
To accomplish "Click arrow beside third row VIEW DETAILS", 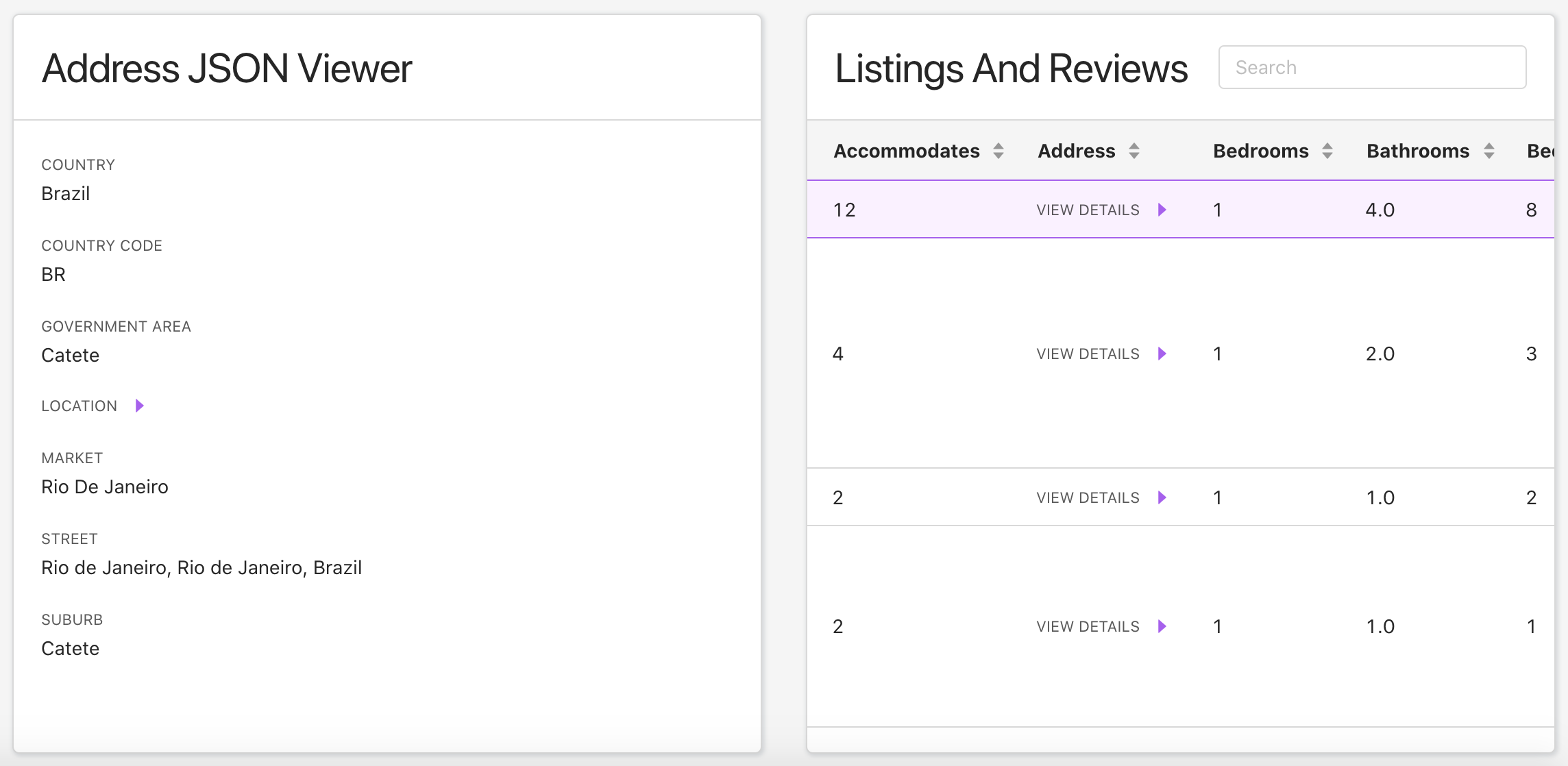I will click(1162, 497).
